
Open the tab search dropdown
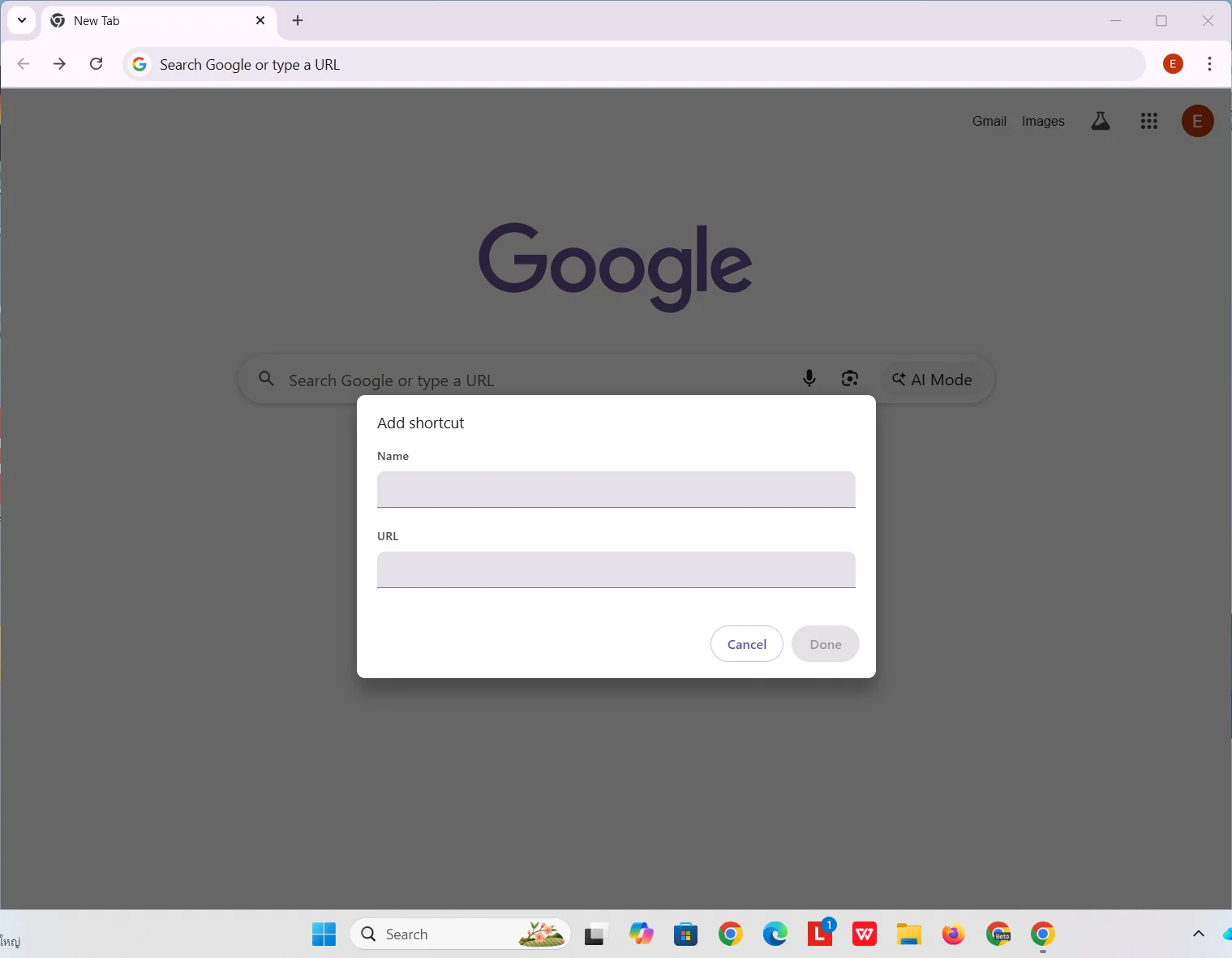click(21, 20)
